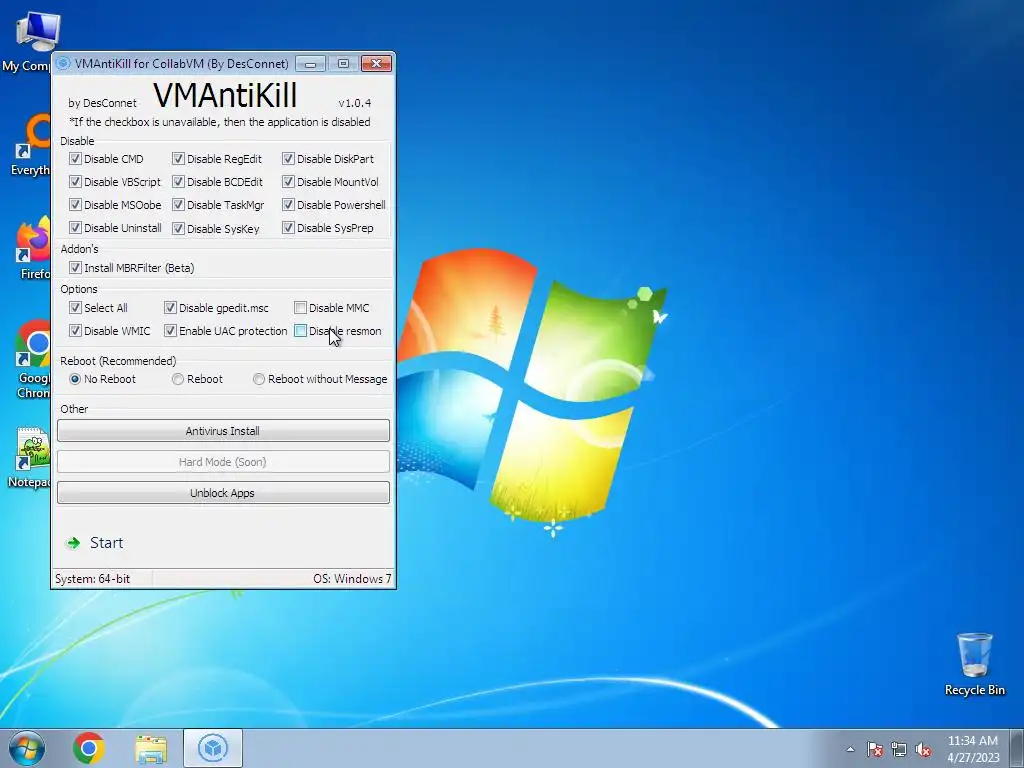This screenshot has width=1024, height=768.
Task: Click Show Desktop strip beside clock
Action: pos(1017,748)
